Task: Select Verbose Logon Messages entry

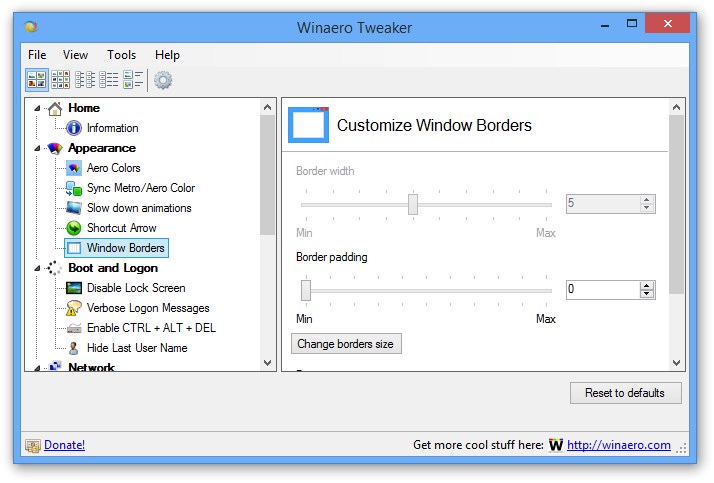Action: click(x=148, y=308)
